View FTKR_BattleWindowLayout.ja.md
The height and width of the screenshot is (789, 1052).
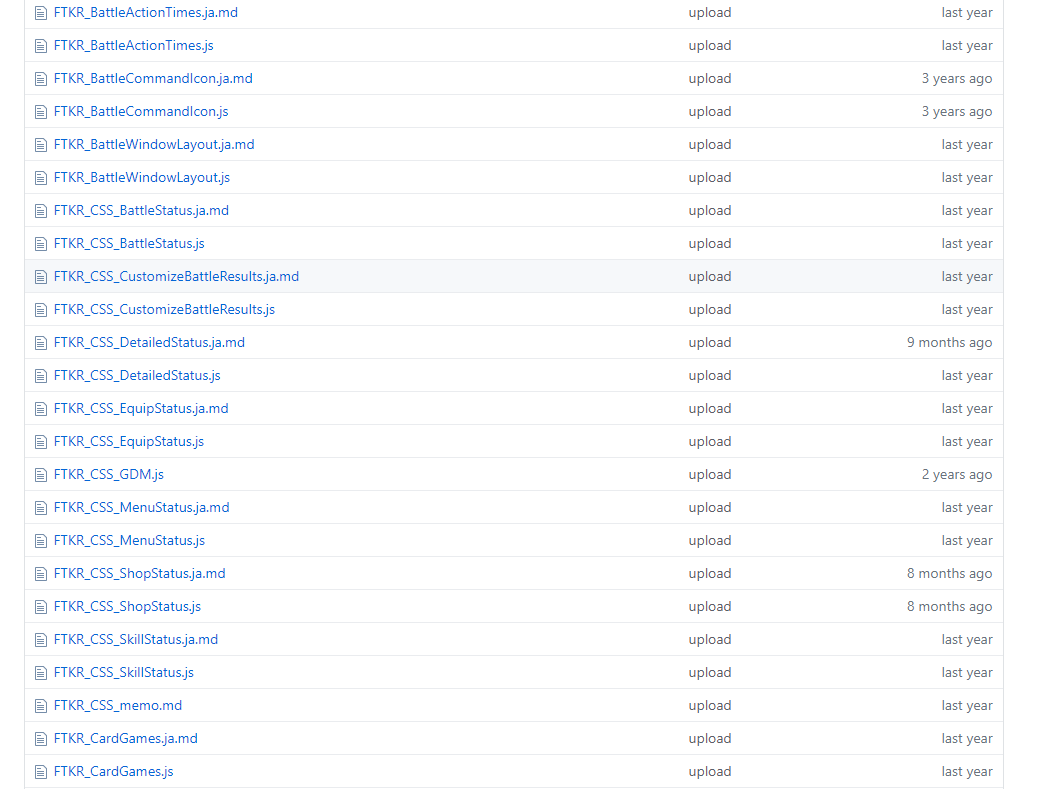[x=154, y=144]
